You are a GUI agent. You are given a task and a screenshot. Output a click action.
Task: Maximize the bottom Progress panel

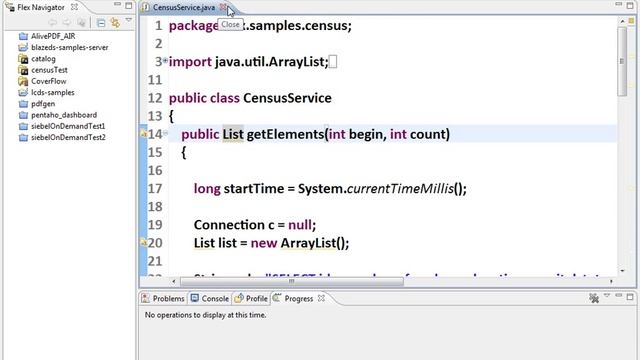pos(630,297)
